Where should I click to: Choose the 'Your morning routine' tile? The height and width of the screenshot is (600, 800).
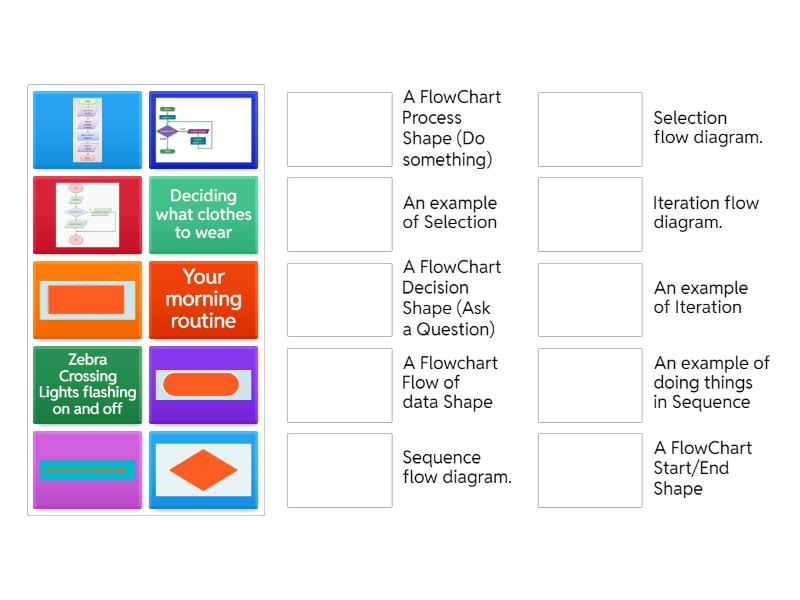[203, 300]
